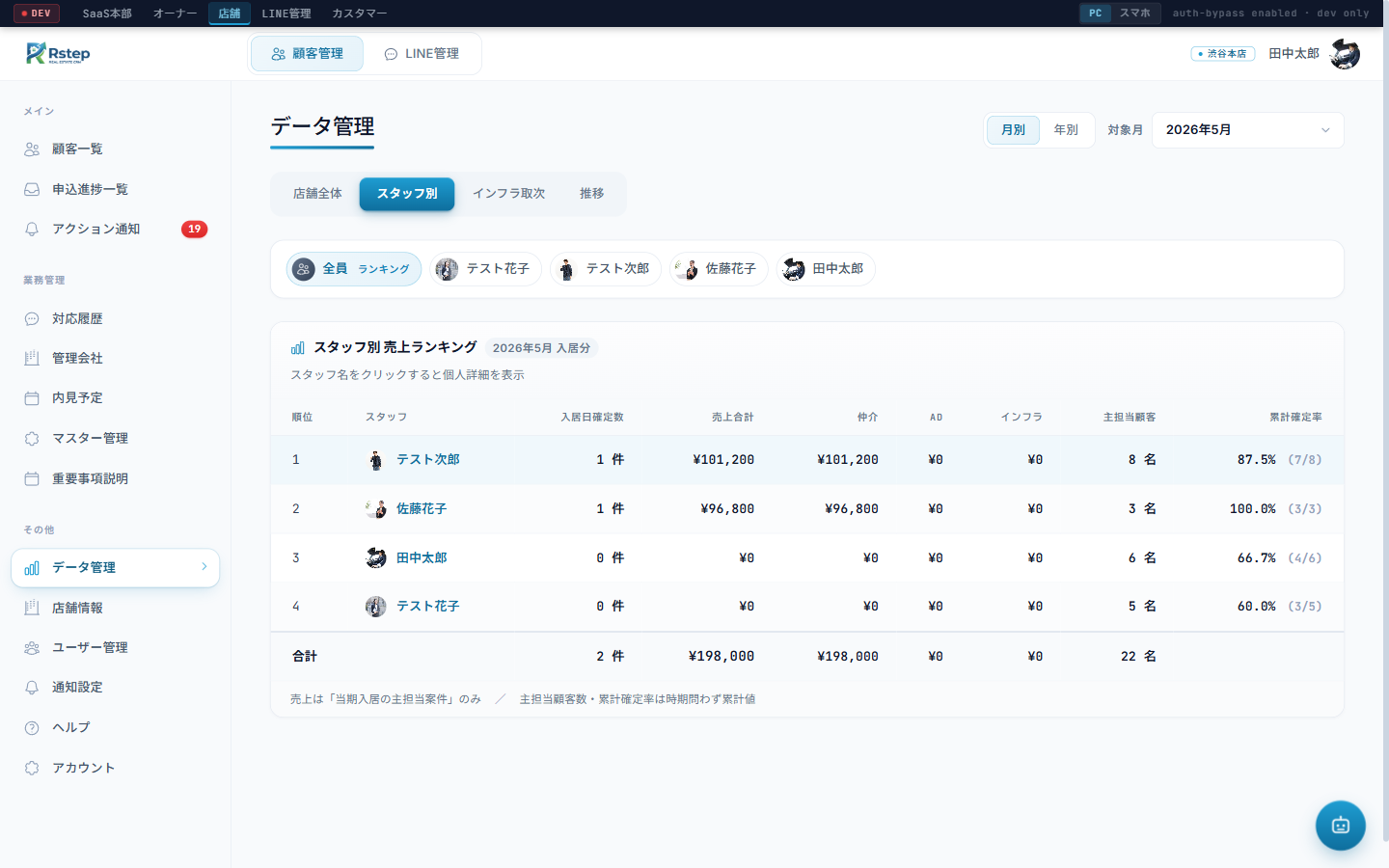
Task: Click the bar chart icon beside スタッフ別 売上ランキング
Action: tap(298, 348)
